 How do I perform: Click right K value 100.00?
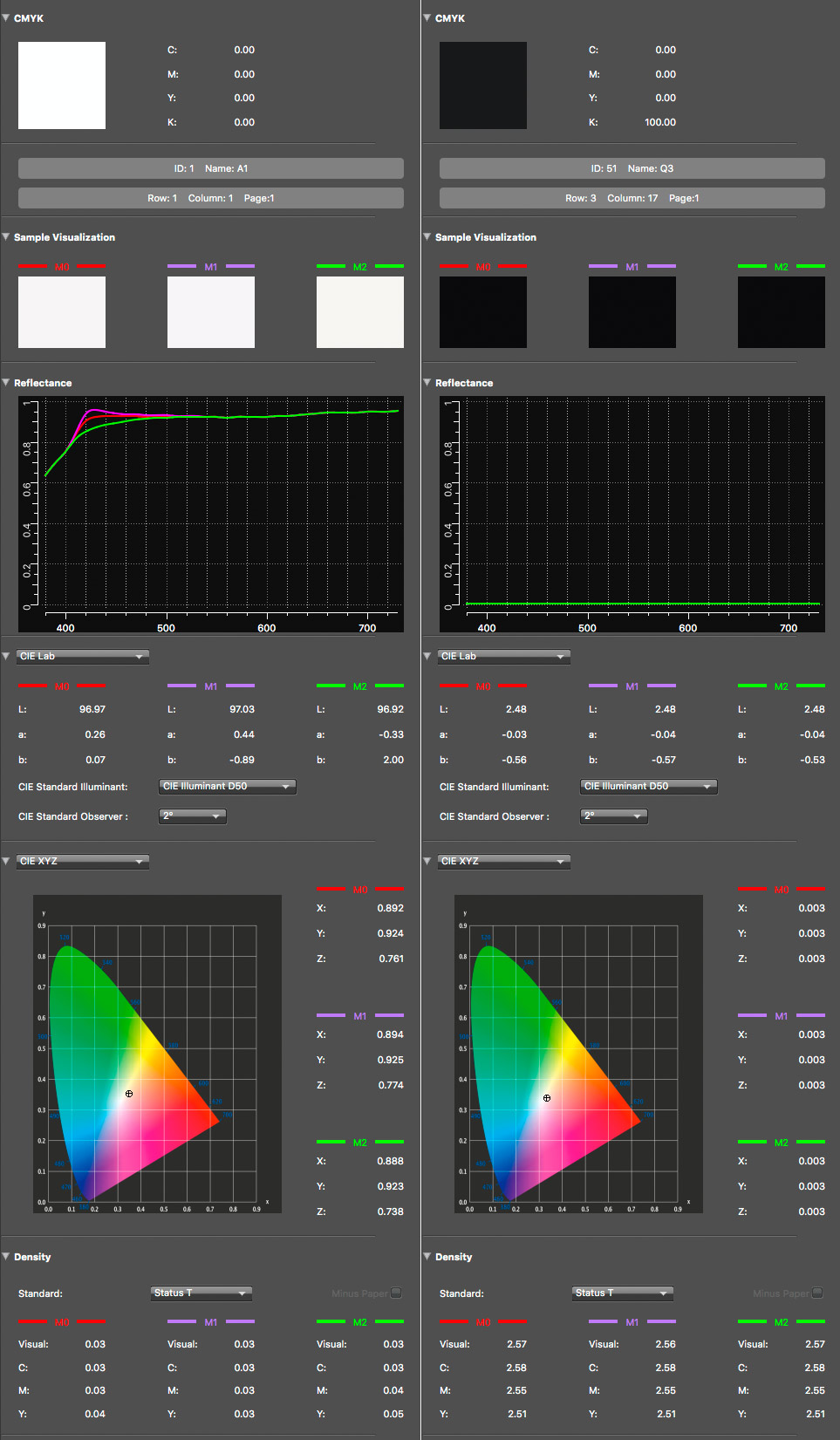[x=660, y=122]
